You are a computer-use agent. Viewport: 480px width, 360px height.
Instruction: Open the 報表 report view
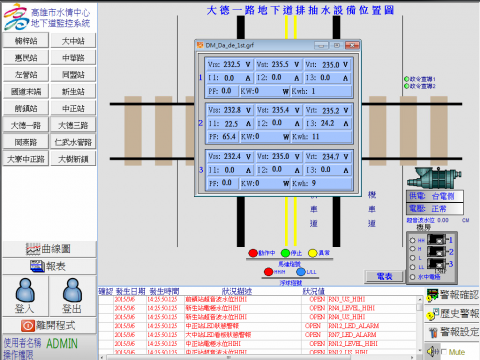click(x=49, y=266)
